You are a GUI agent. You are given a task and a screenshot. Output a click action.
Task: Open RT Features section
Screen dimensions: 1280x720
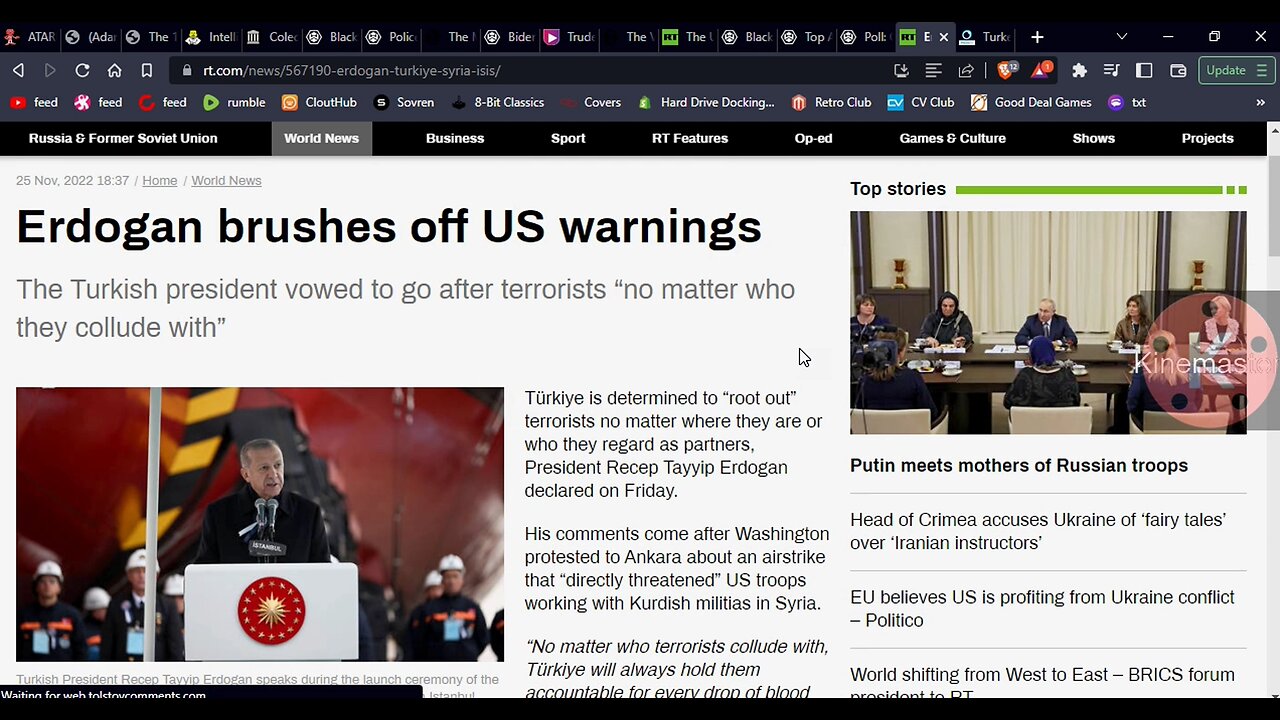tap(690, 138)
